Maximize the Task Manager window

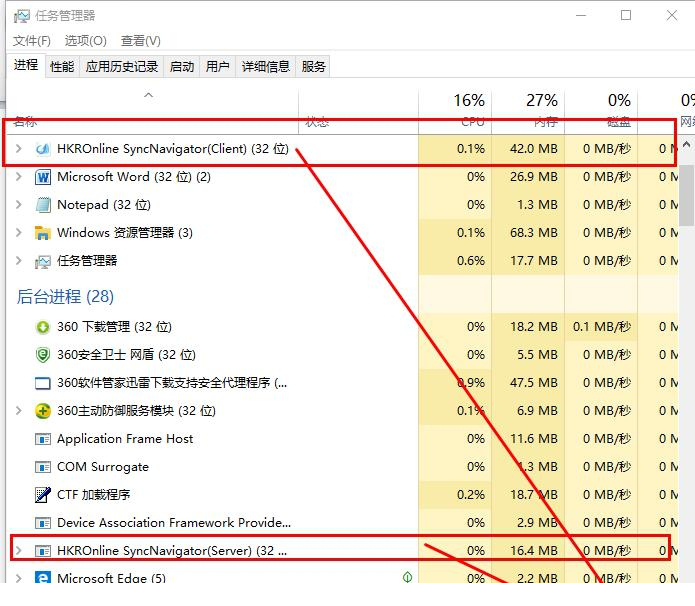626,16
